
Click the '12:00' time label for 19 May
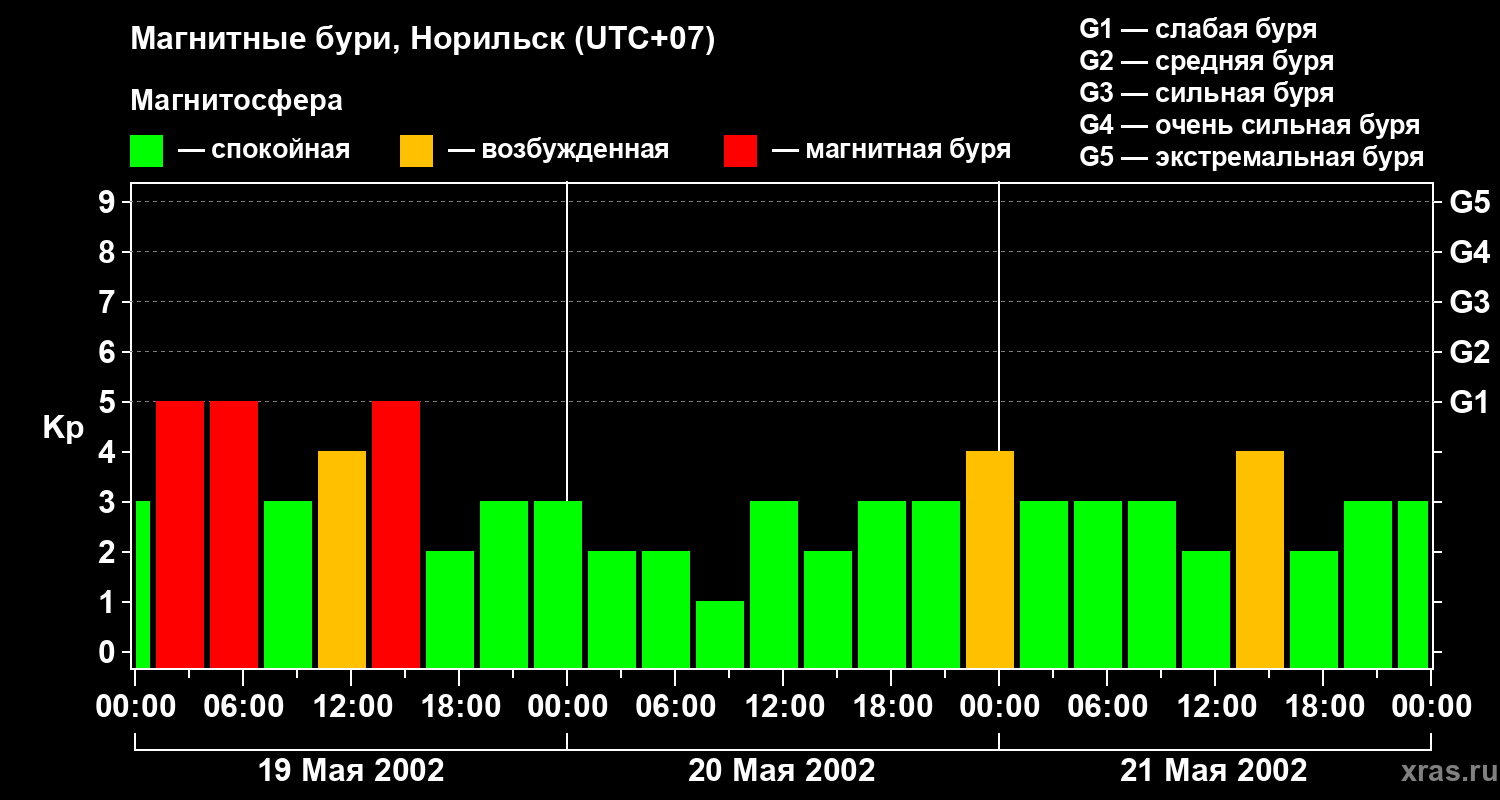pyautogui.click(x=351, y=707)
